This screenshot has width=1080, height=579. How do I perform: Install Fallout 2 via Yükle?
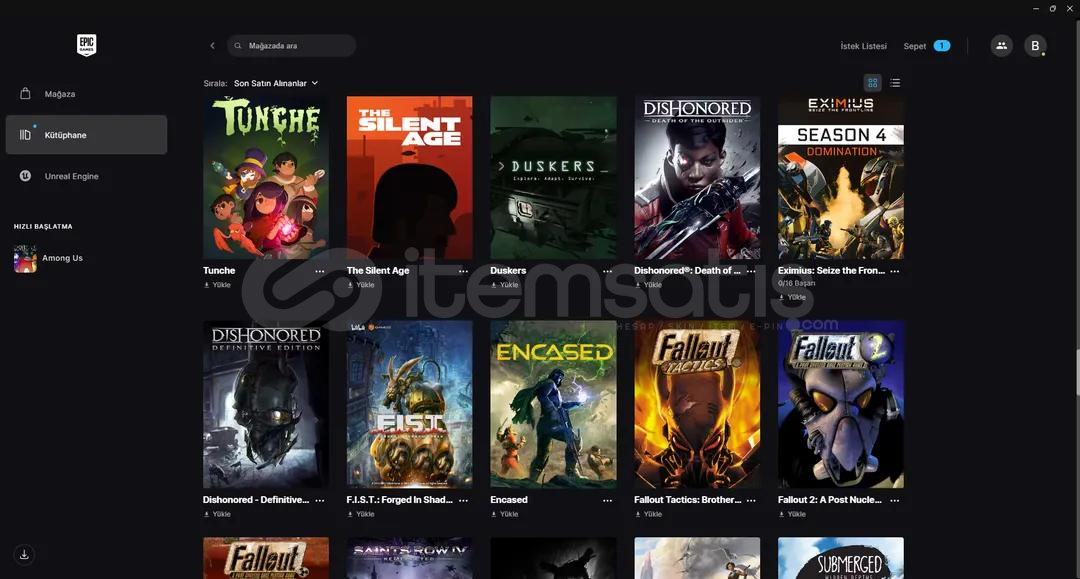793,514
